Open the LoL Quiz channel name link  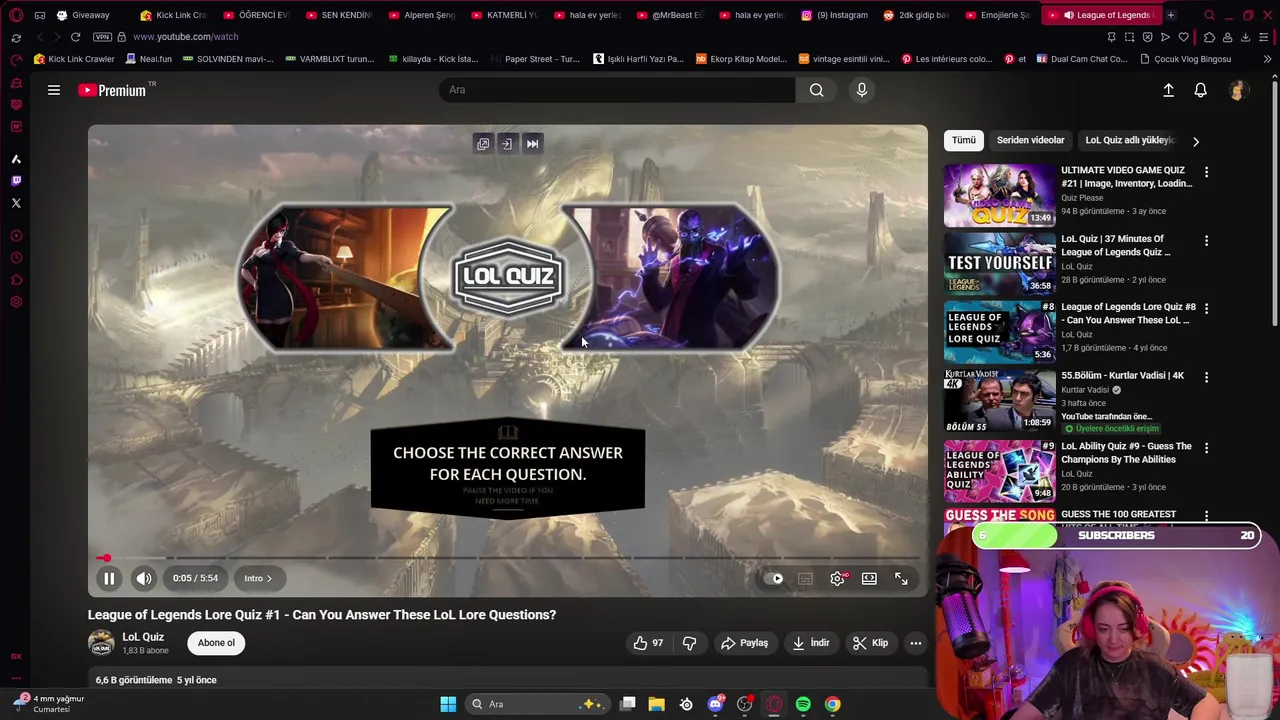143,637
